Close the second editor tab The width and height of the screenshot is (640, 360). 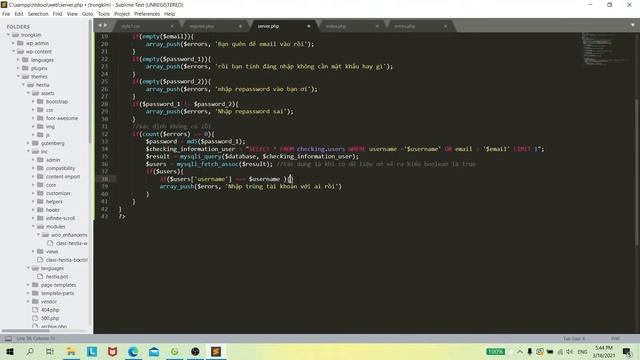click(240, 26)
